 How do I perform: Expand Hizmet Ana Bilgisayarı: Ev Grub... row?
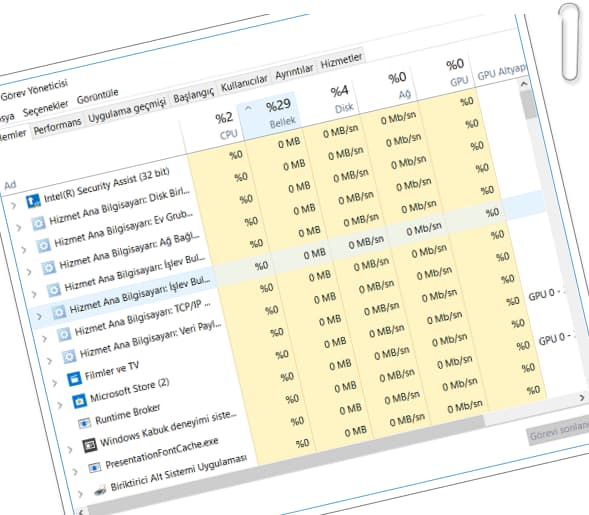[24, 250]
